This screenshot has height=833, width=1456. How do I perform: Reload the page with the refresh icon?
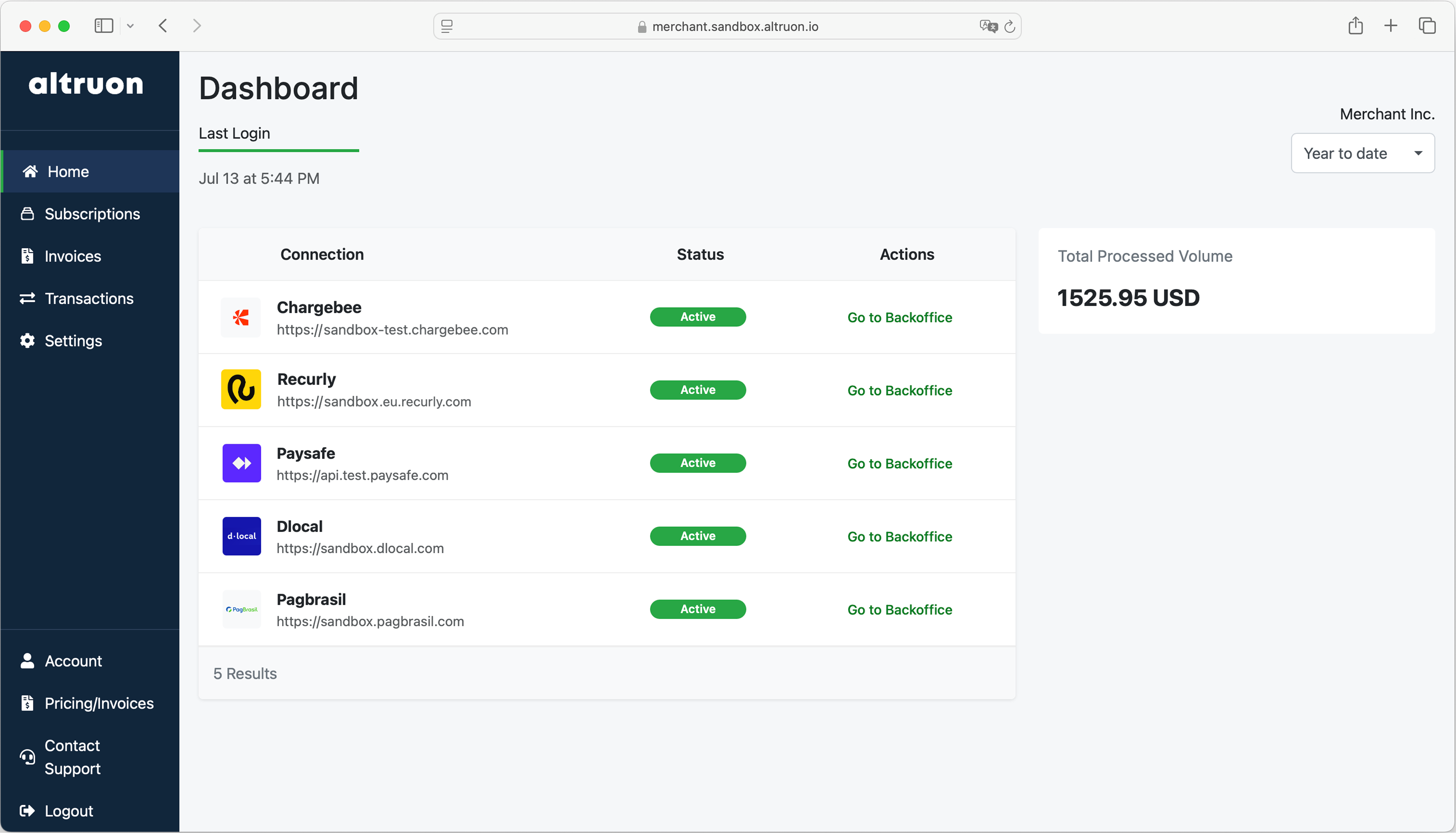1010,26
